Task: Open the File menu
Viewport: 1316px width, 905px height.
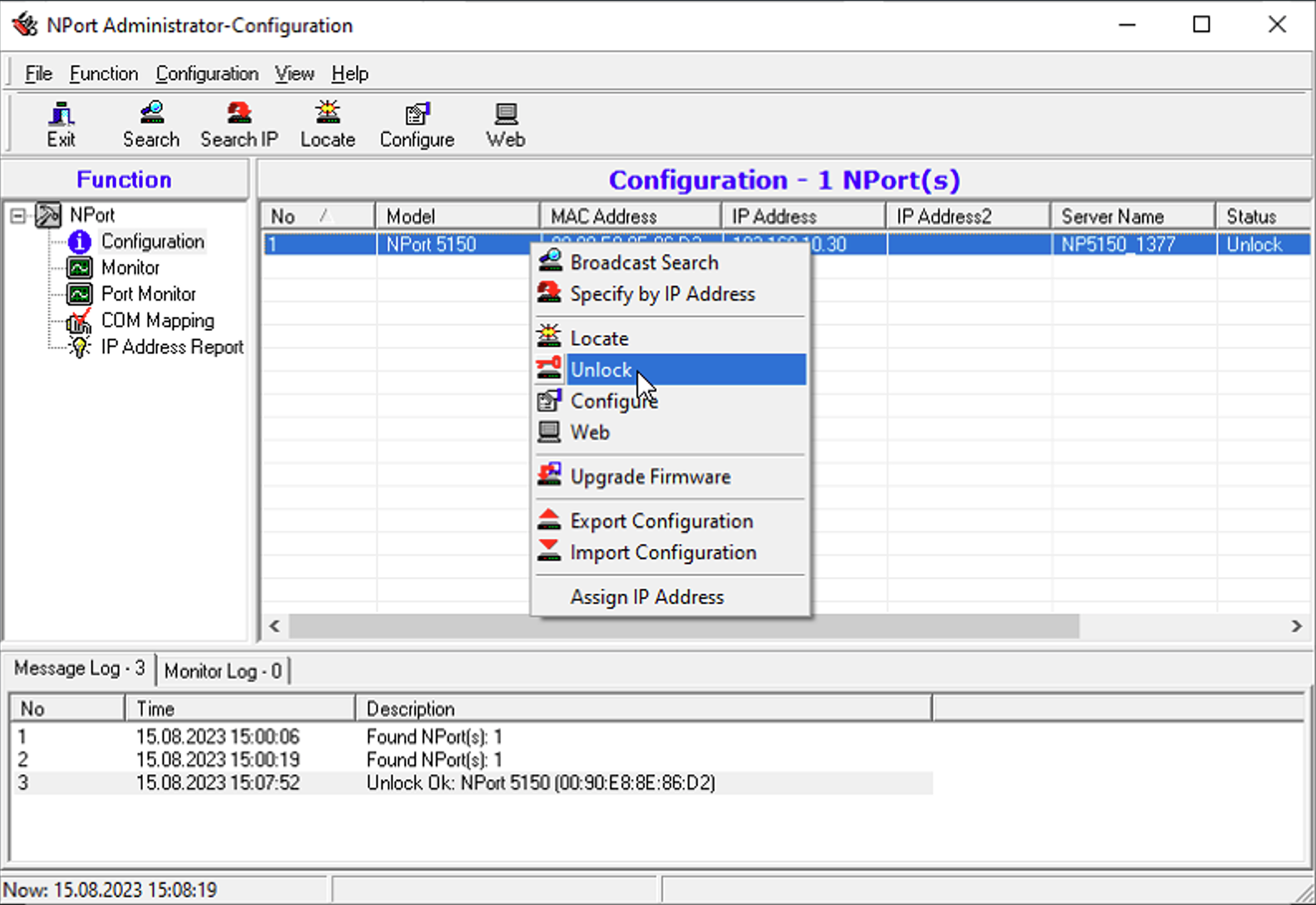Action: tap(39, 74)
